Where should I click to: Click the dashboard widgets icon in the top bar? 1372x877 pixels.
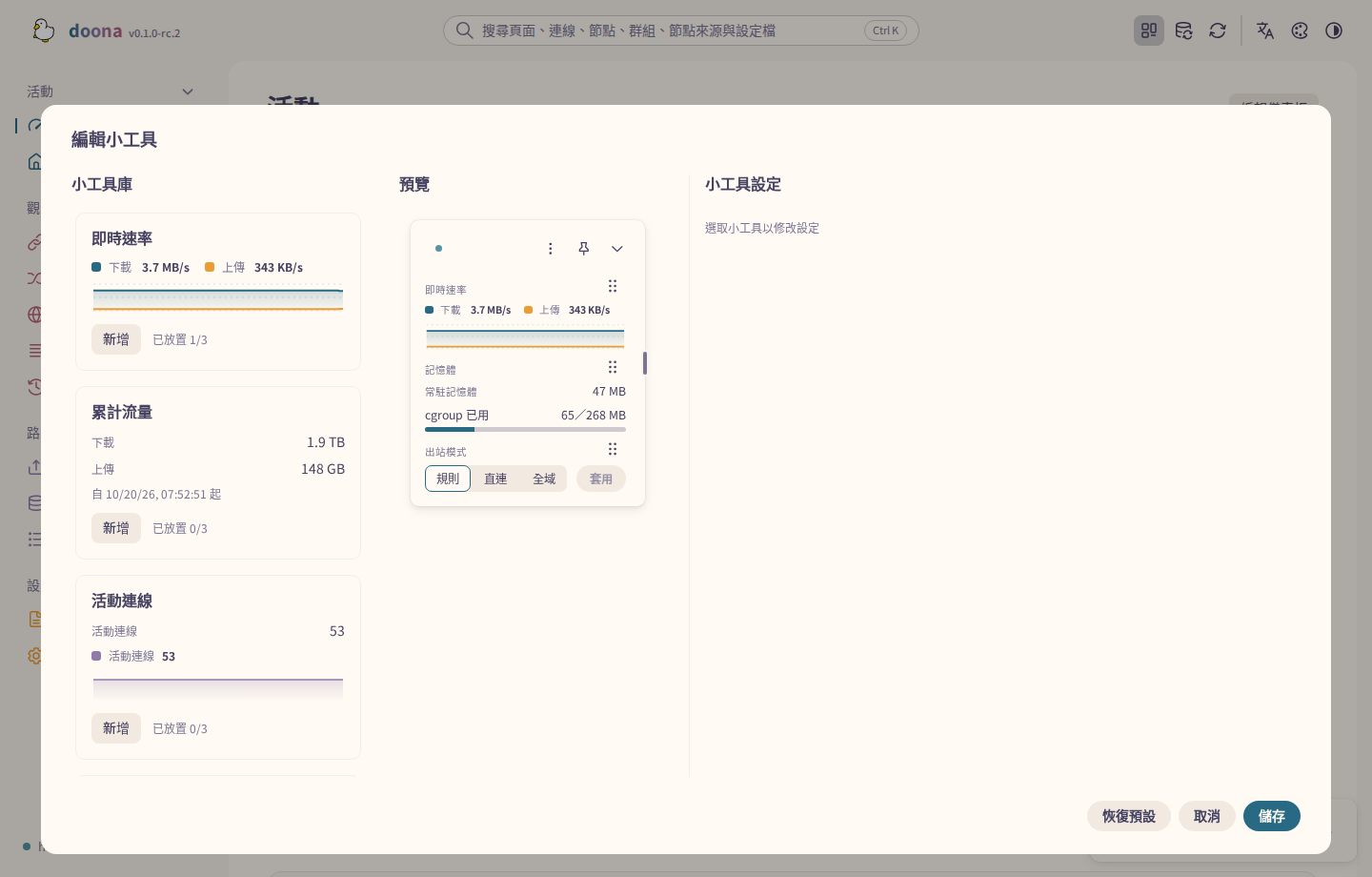coord(1149,31)
